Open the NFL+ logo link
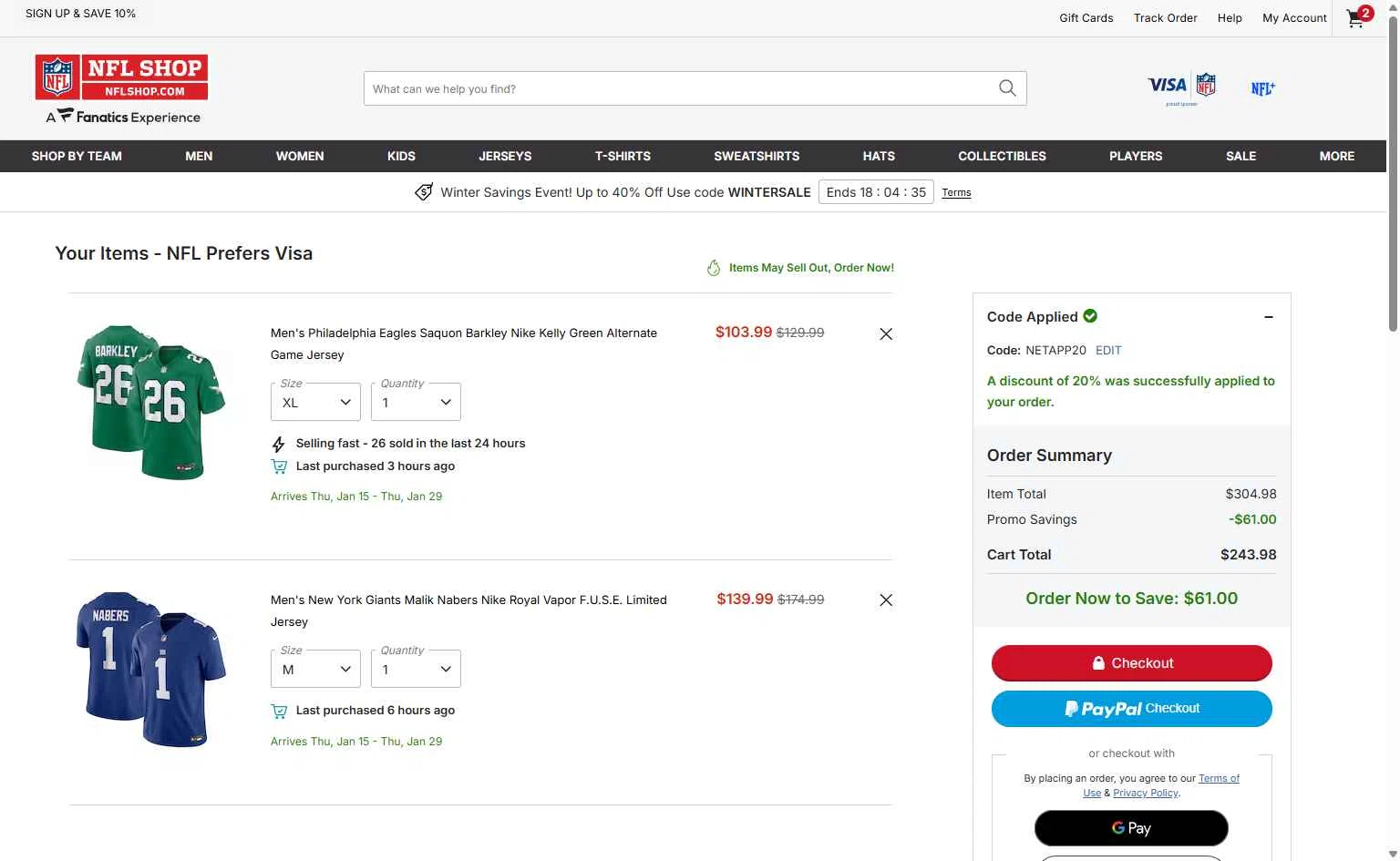Image resolution: width=1400 pixels, height=861 pixels. point(1263,88)
